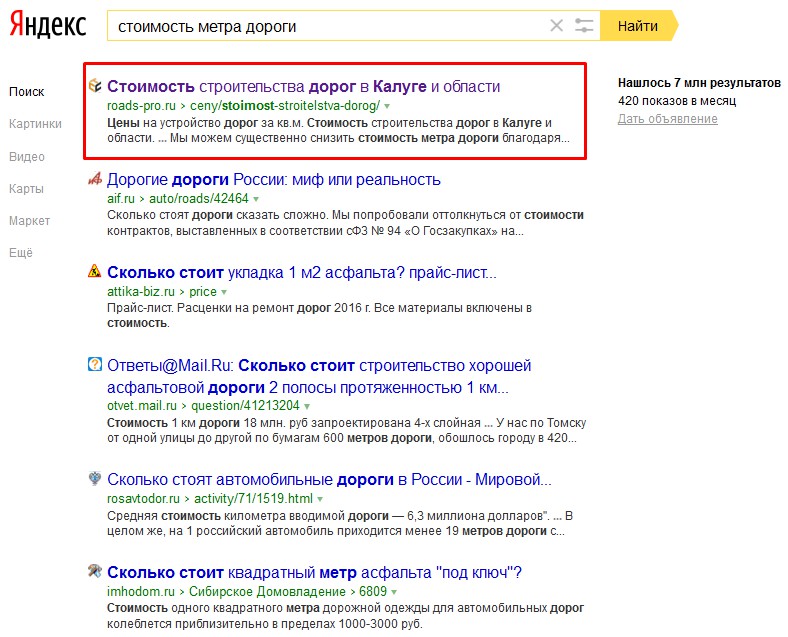This screenshot has height=637, width=788.
Task: Click the imhodom.ru favicon
Action: pos(95,571)
